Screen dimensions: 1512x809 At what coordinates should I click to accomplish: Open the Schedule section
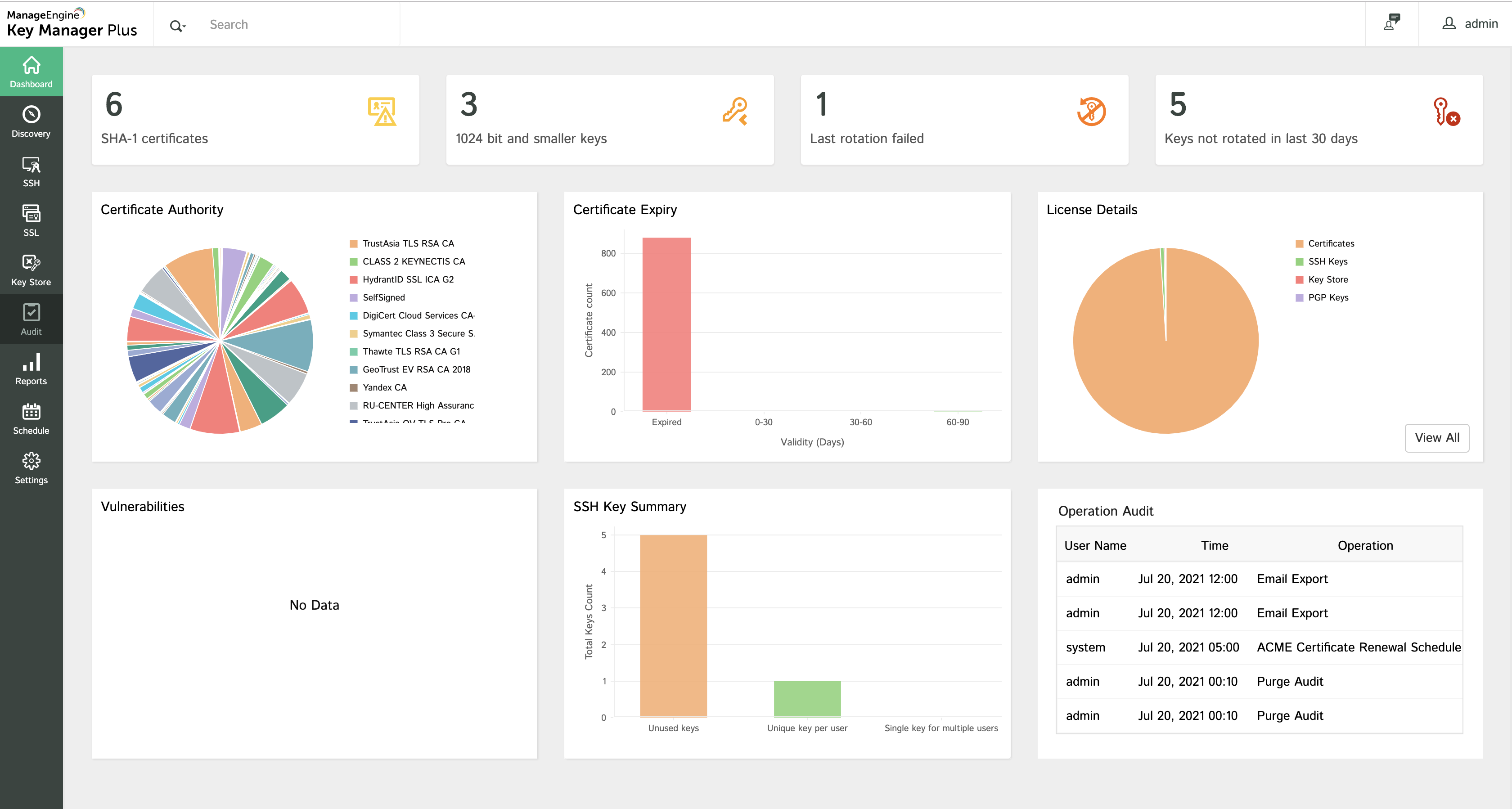point(31,418)
